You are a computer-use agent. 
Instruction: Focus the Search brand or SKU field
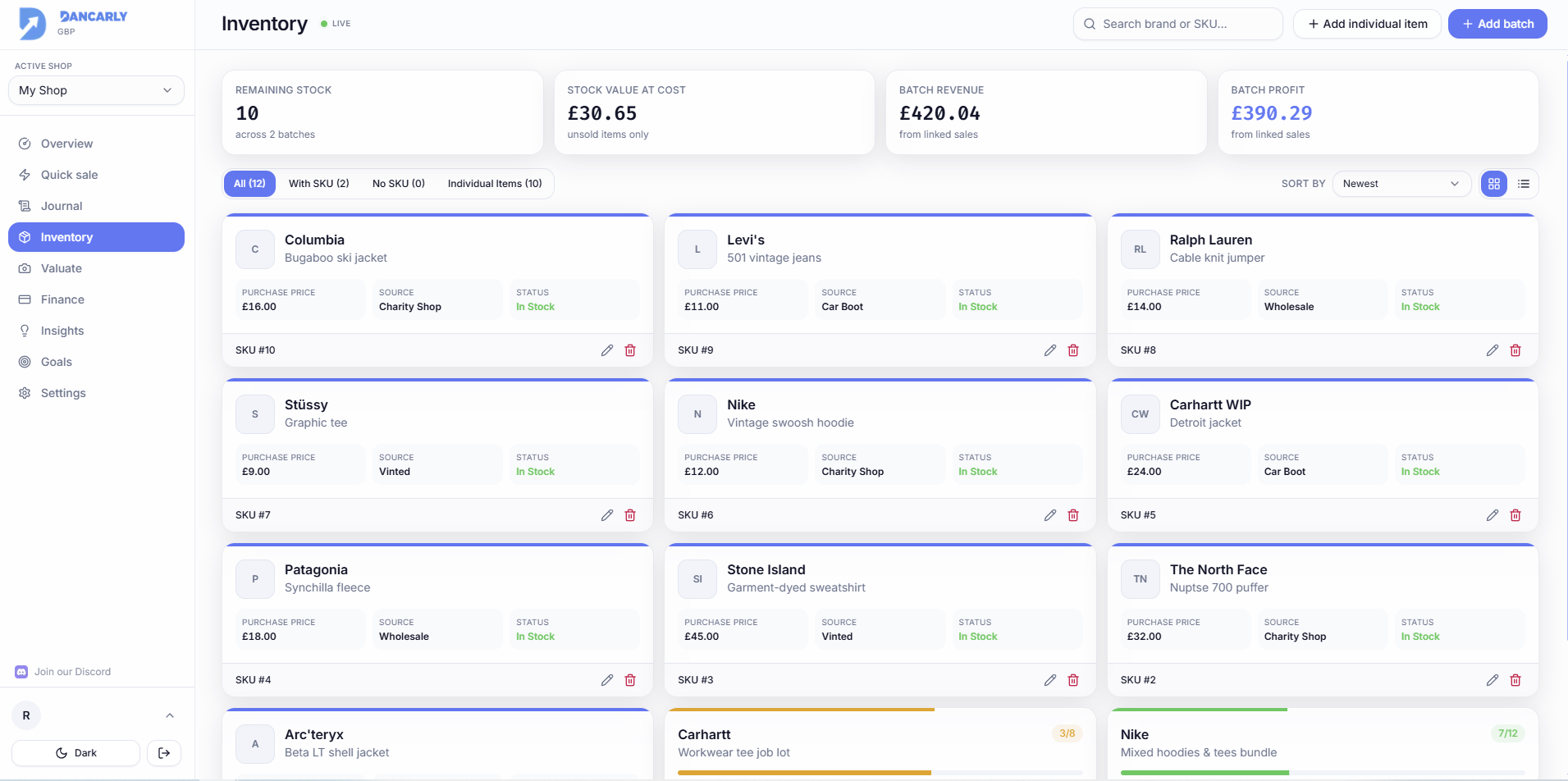click(x=1177, y=24)
